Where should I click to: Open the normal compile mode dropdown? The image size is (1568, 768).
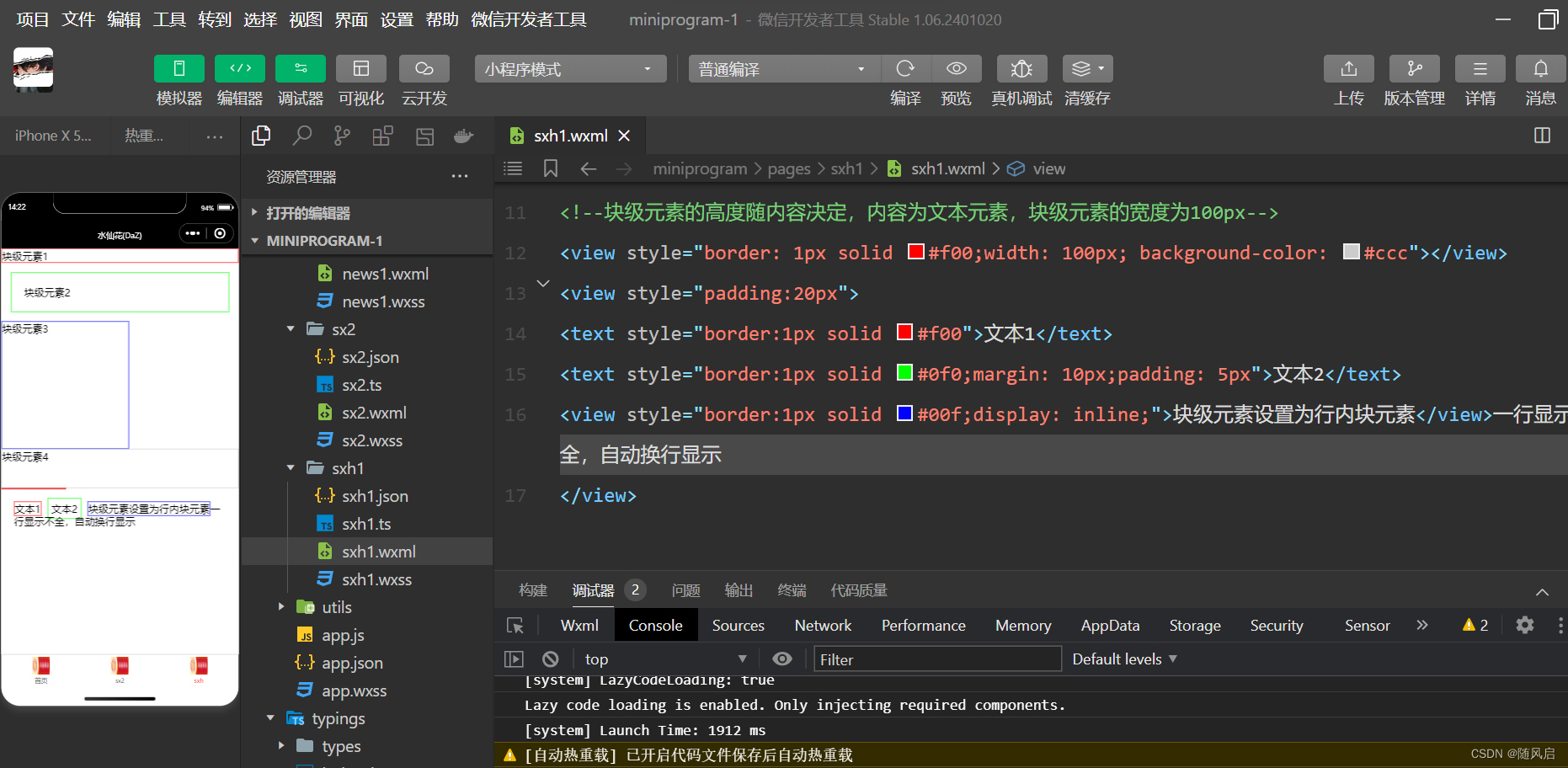tap(784, 69)
